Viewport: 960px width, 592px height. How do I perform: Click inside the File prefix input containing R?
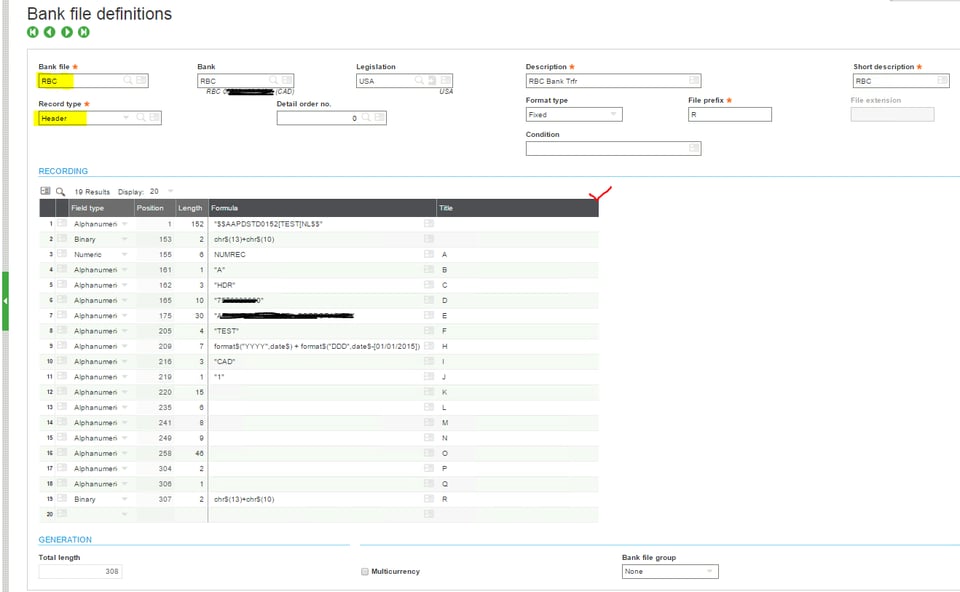tap(730, 114)
